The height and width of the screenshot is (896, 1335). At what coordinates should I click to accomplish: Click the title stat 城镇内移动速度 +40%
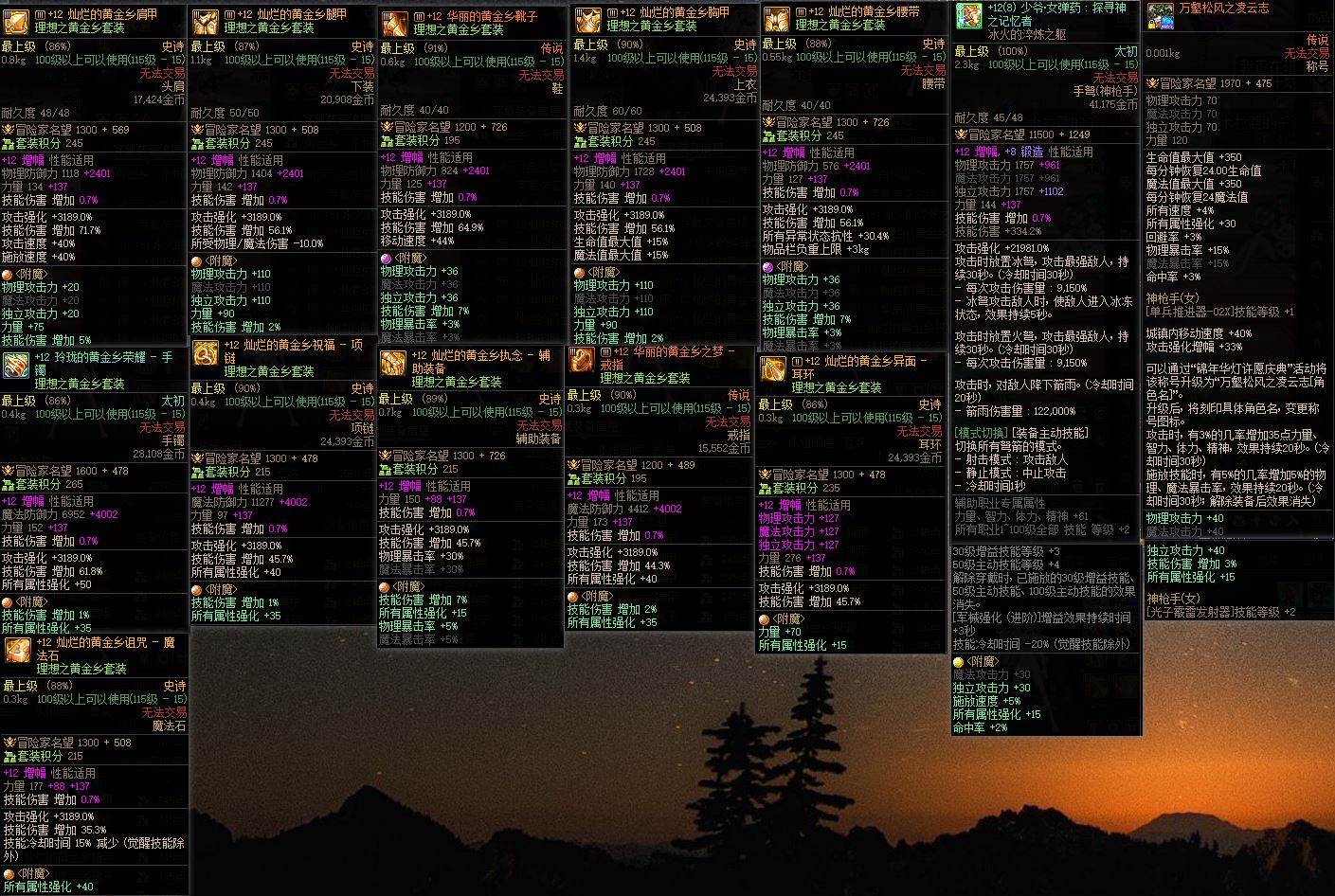pyautogui.click(x=1199, y=333)
